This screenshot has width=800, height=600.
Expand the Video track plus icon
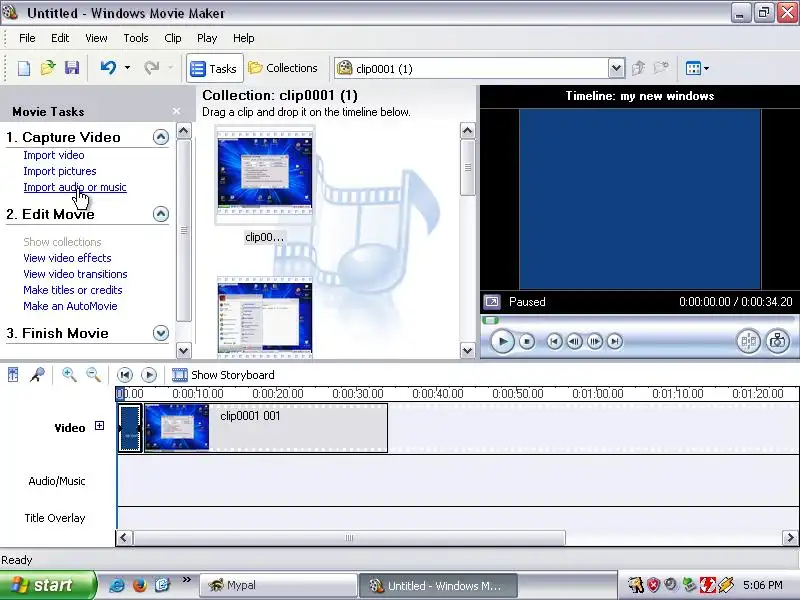(x=99, y=426)
